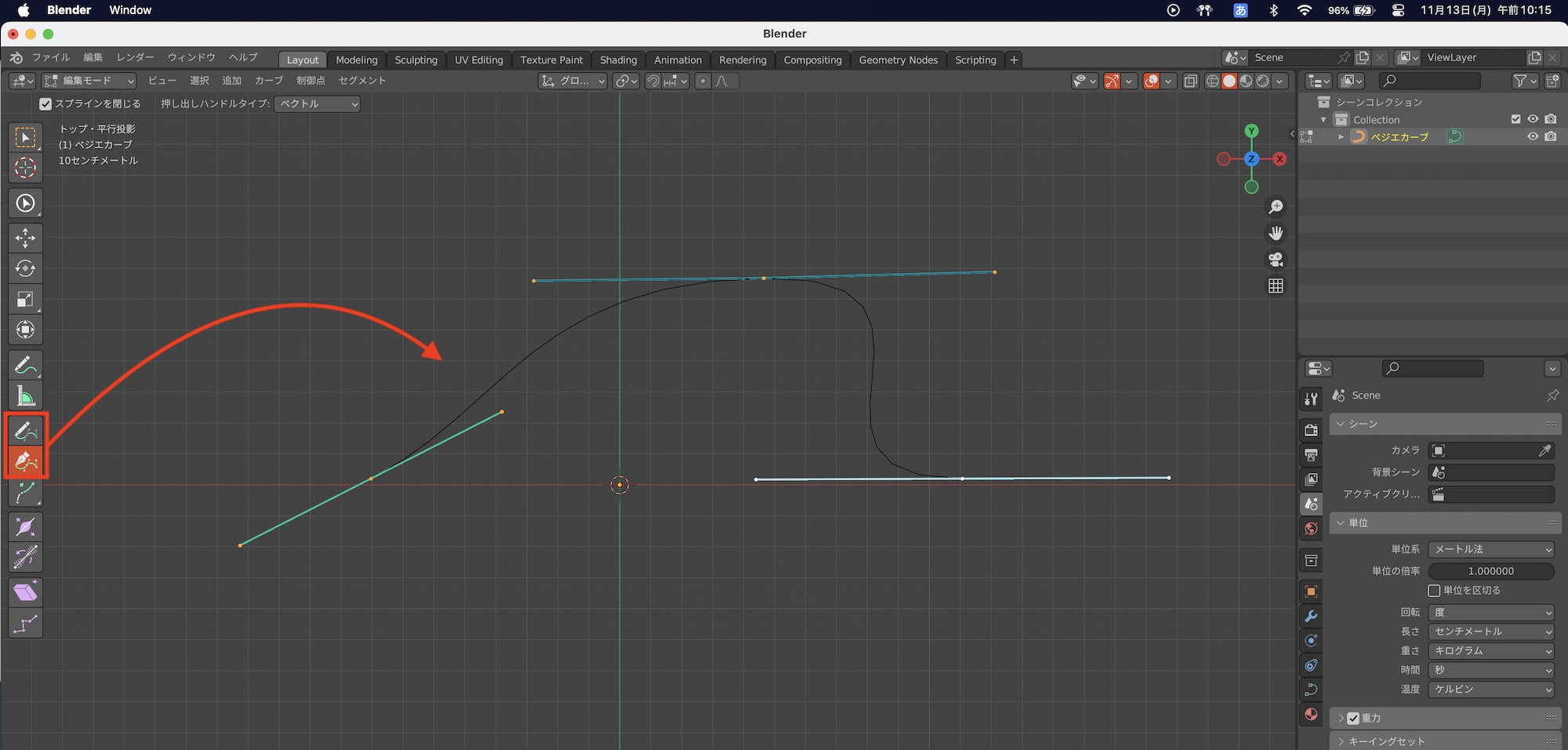Switch to the Sculpting workspace tab

[416, 60]
